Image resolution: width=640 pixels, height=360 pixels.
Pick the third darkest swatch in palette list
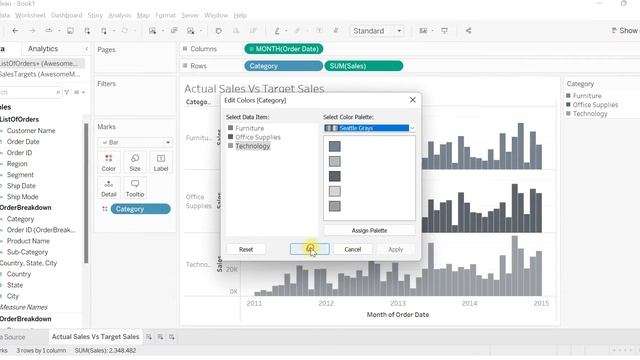click(335, 176)
